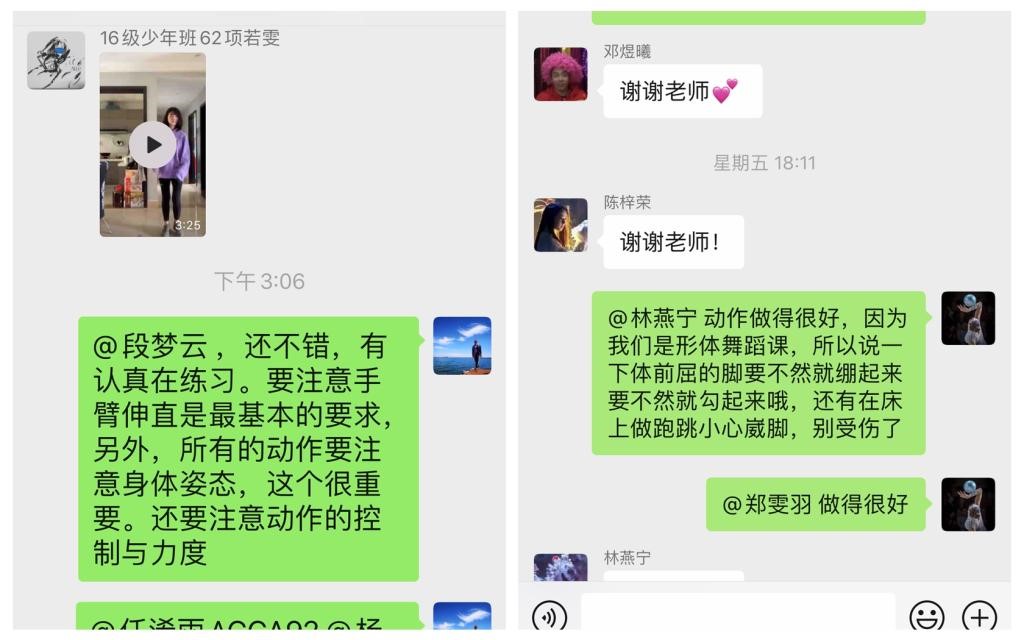This screenshot has width=1024, height=640.
Task: Tap the sender name 16级少年班62项若雯
Action: 190,38
